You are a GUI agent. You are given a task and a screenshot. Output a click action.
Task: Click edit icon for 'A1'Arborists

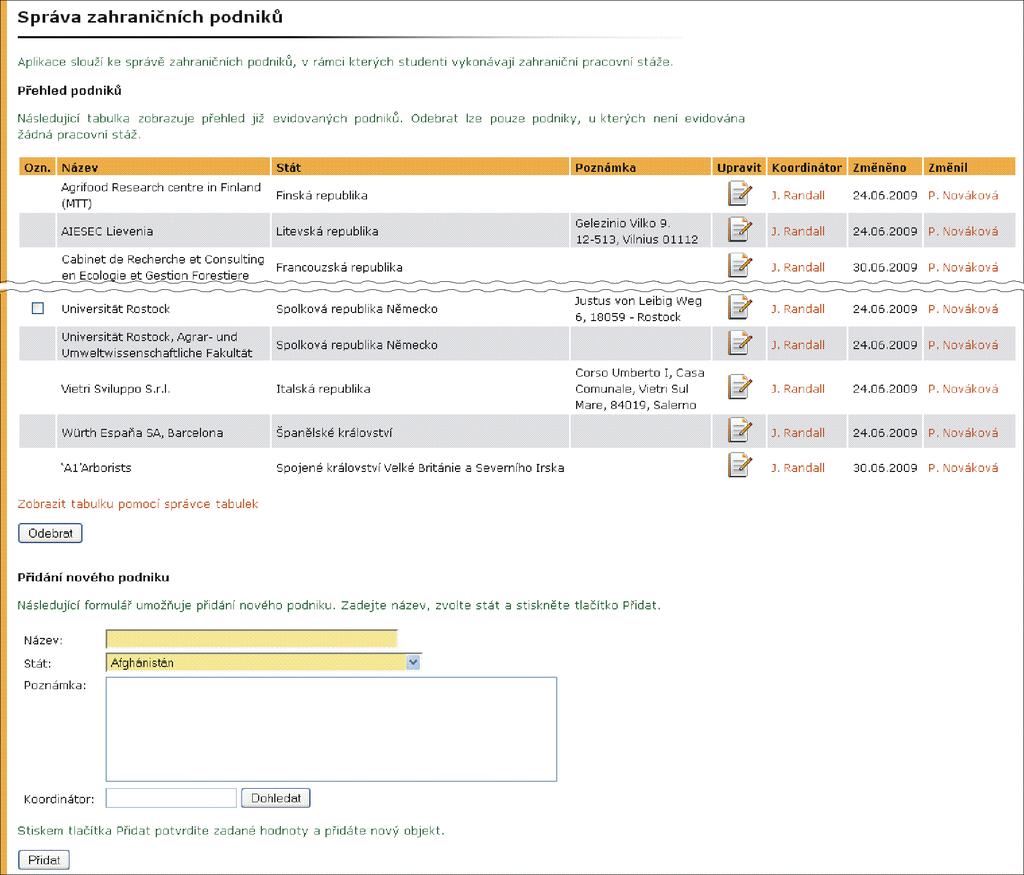[x=739, y=466]
